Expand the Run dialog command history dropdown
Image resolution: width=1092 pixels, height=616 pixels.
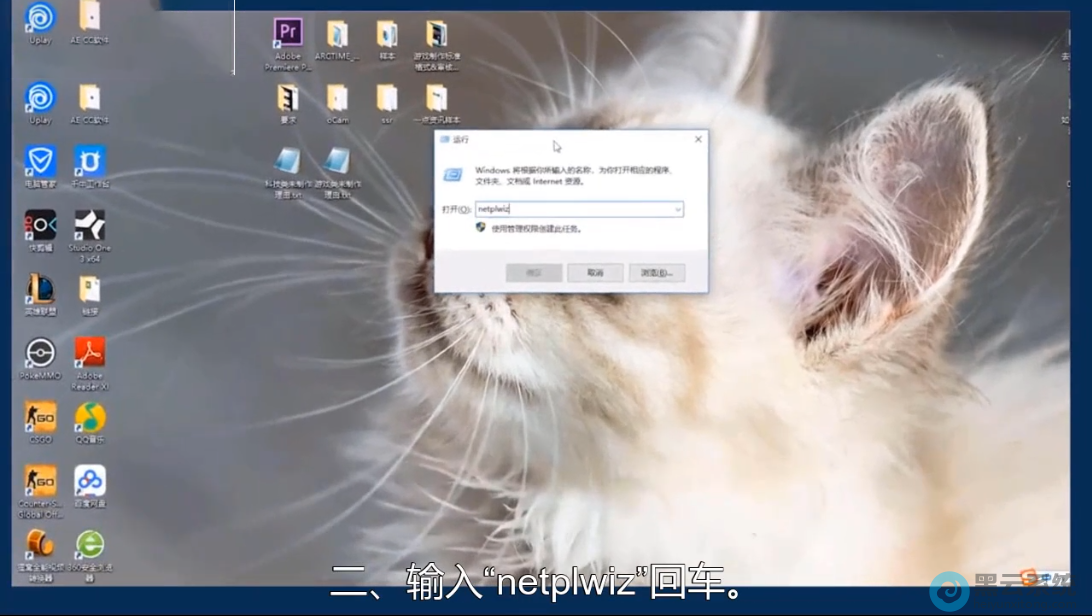pos(677,210)
